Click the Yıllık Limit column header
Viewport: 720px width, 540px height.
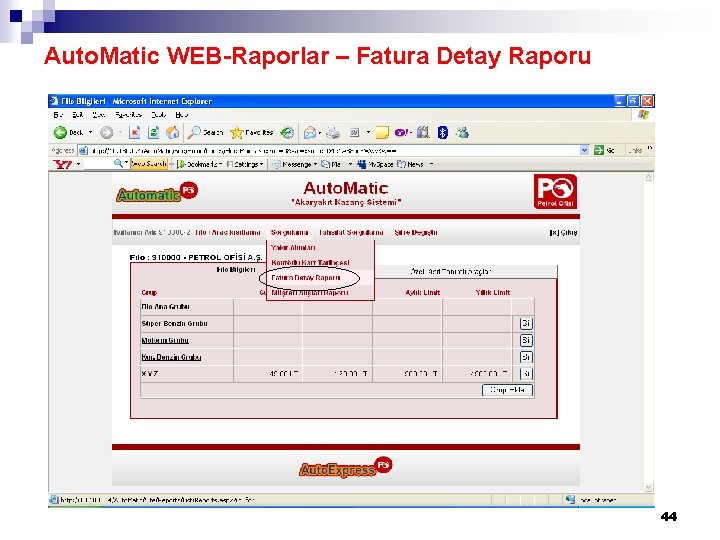click(493, 292)
